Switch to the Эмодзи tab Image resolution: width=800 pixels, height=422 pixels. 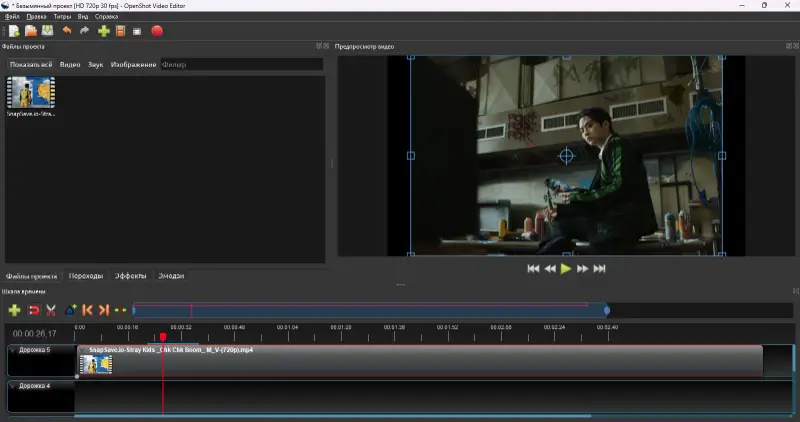pos(171,276)
